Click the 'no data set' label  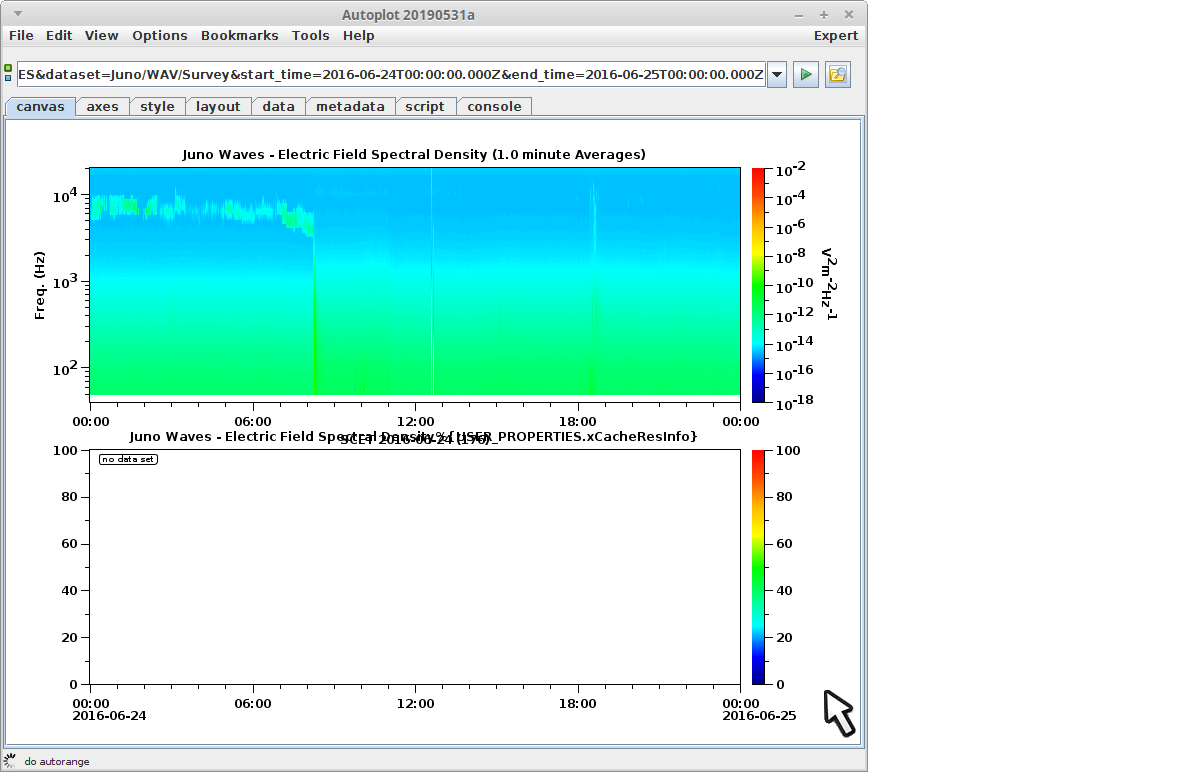click(x=128, y=459)
